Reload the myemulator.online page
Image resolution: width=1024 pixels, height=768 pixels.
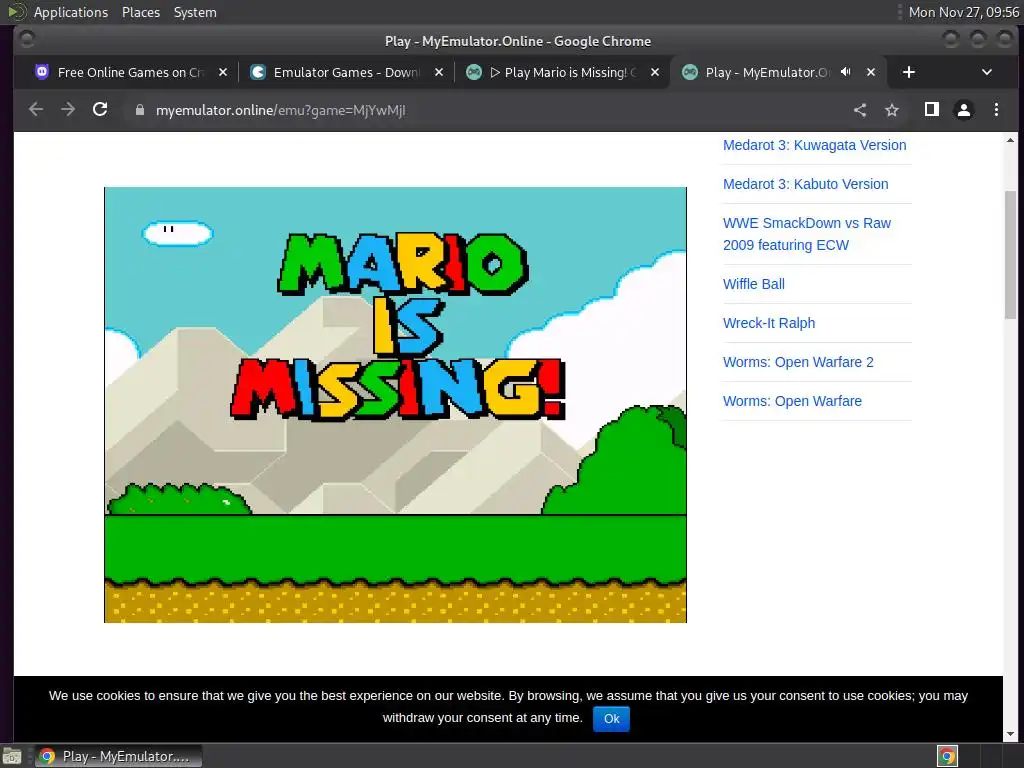[100, 110]
